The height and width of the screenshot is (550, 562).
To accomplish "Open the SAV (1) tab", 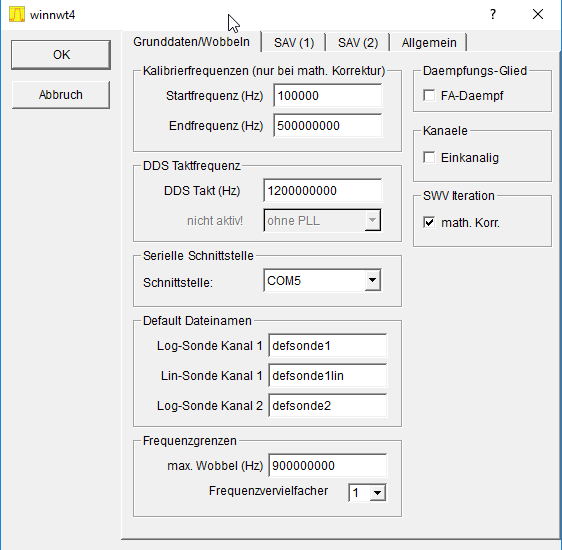I will point(294,43).
